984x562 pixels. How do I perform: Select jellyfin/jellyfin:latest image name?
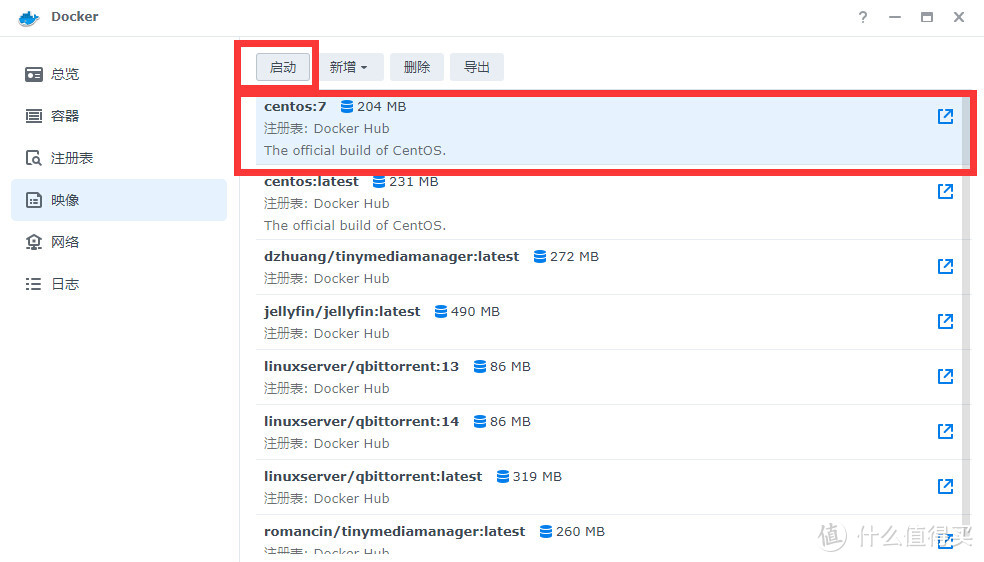(342, 312)
